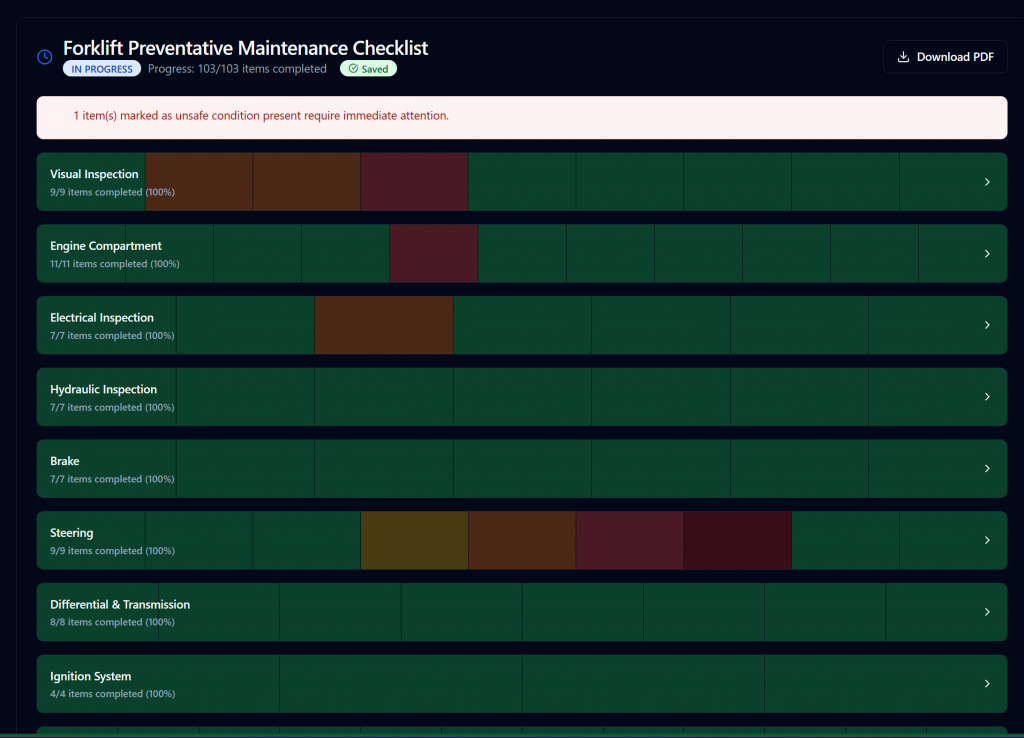Viewport: 1024px width, 738px height.
Task: Select the Ignition System section title
Action: [90, 677]
